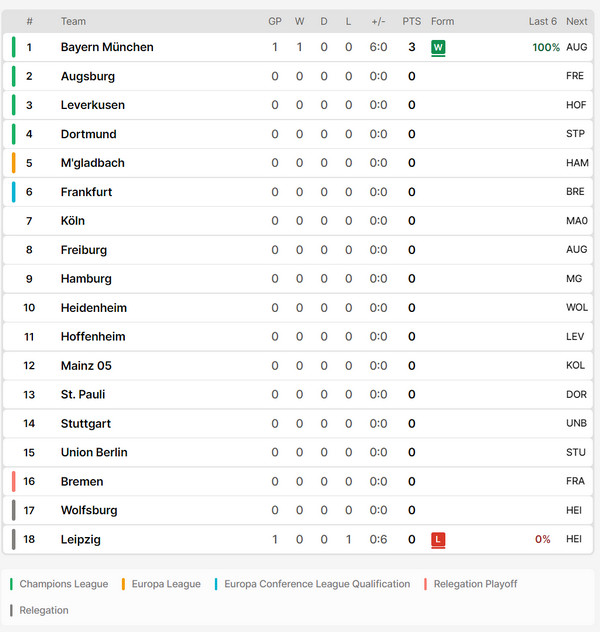
Task: Select the PTS column header
Action: coord(411,21)
